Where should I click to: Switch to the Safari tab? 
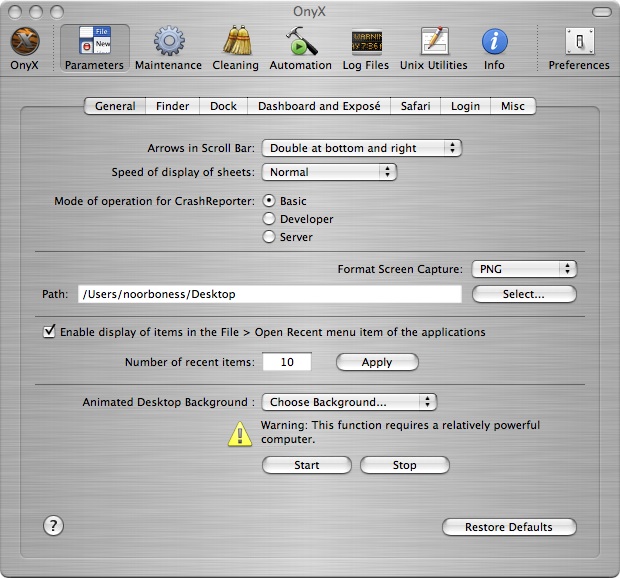415,106
